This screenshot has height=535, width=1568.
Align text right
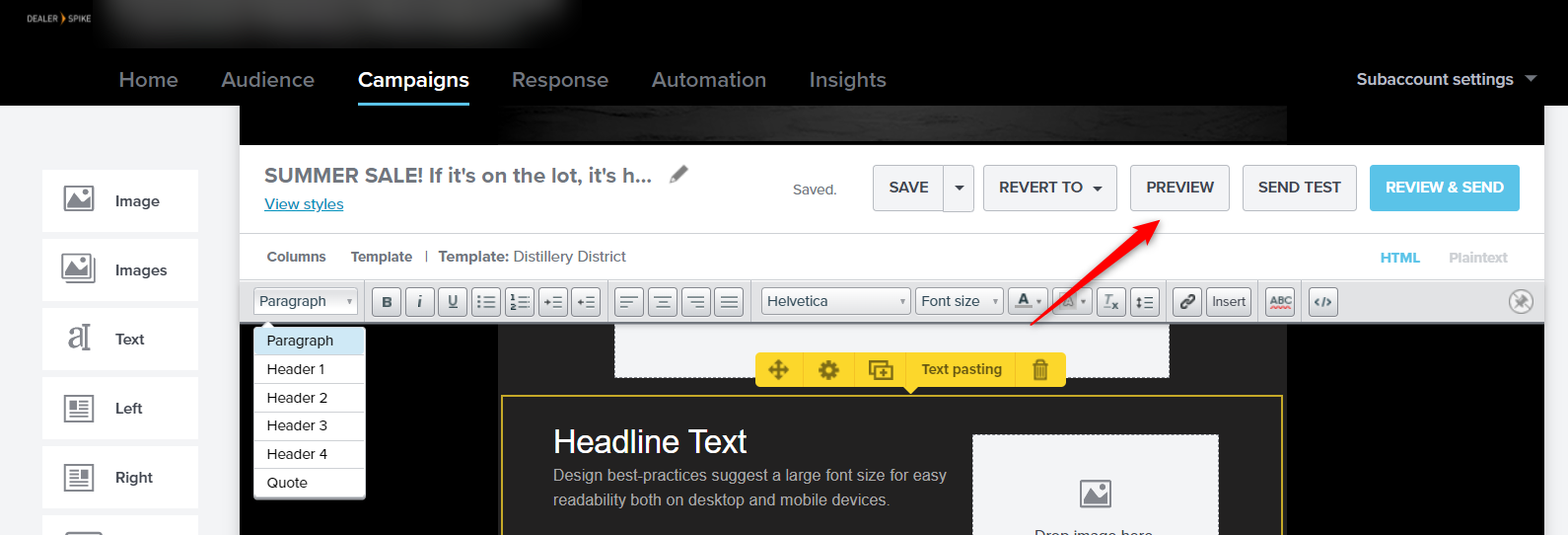point(696,302)
